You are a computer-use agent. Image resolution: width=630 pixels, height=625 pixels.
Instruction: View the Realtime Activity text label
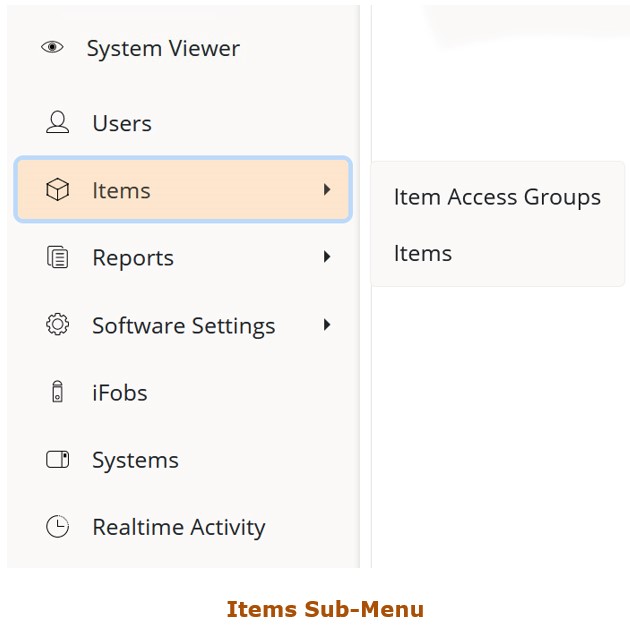(179, 527)
